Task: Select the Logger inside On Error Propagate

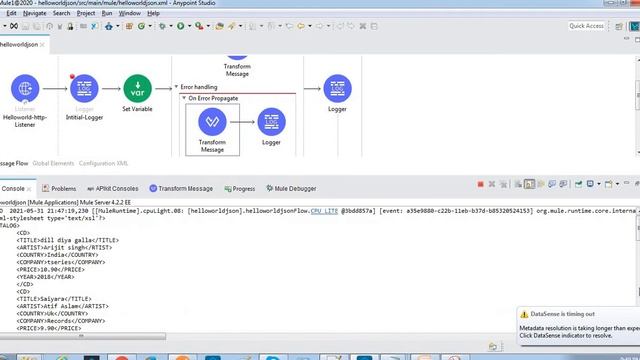Action: (x=271, y=122)
